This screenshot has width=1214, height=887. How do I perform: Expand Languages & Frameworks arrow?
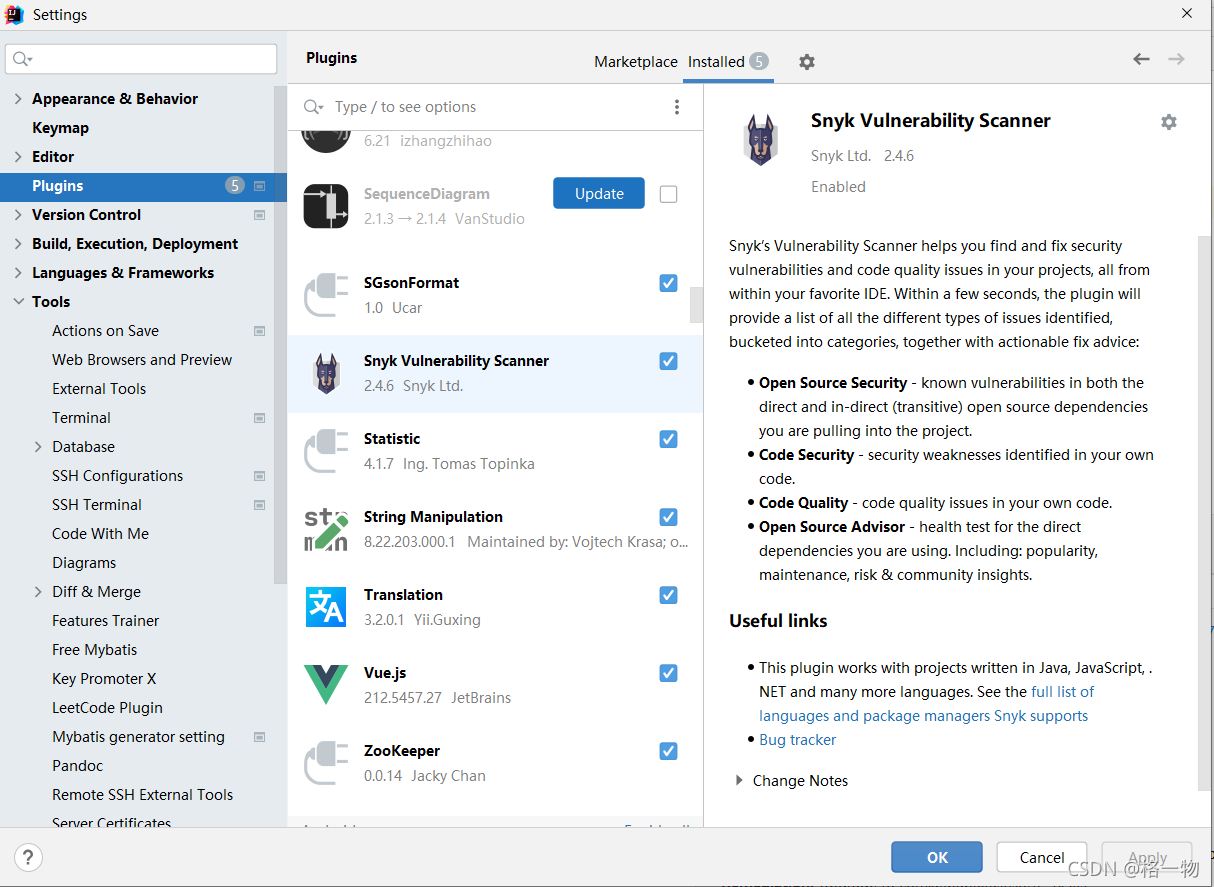tap(18, 273)
